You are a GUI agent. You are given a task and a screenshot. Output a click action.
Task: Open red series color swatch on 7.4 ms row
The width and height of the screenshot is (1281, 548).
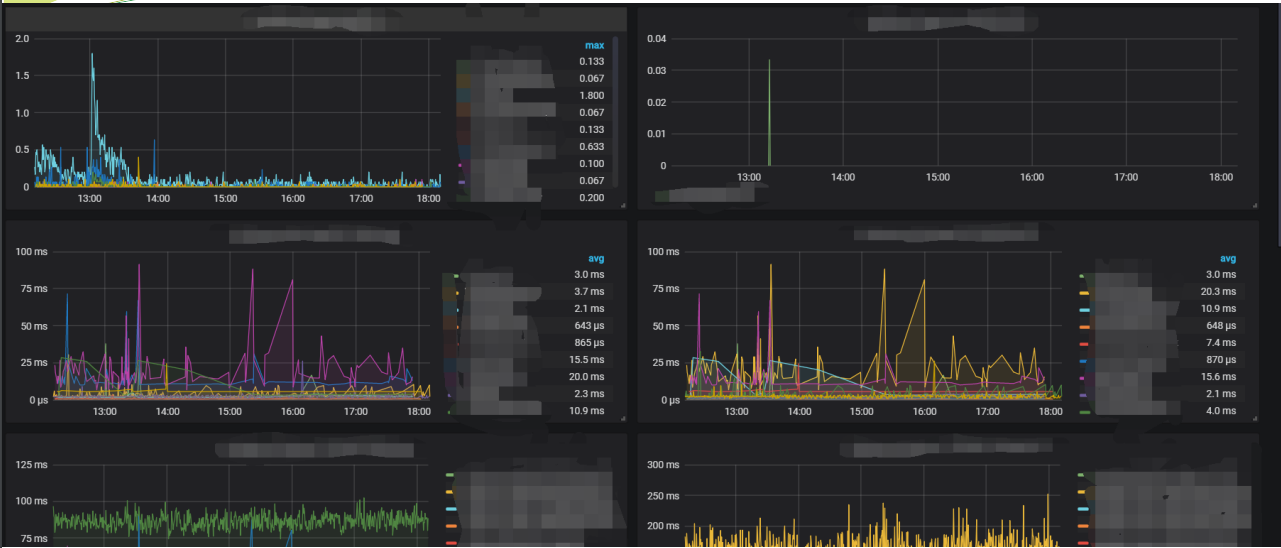(1084, 344)
